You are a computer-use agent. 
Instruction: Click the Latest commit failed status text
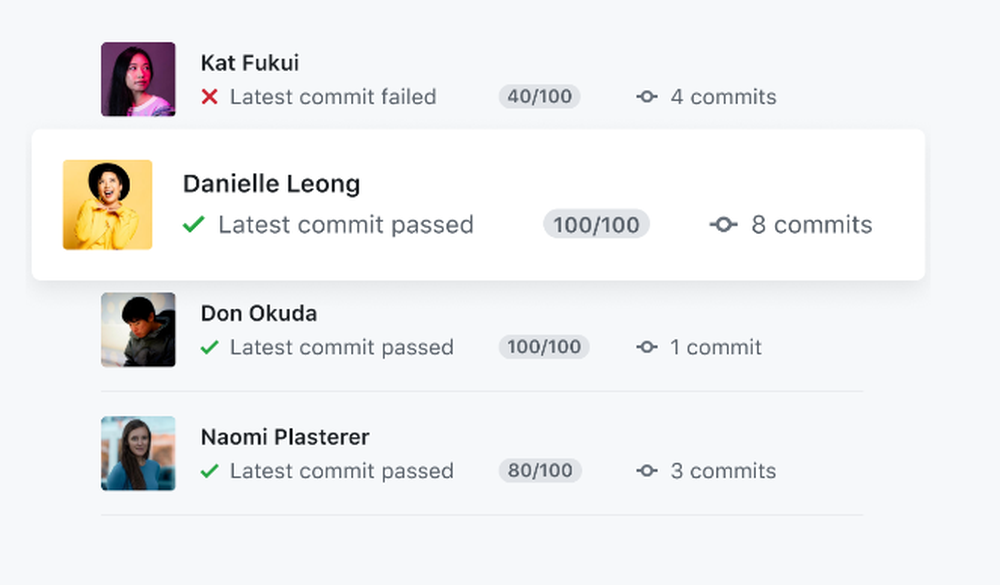pyautogui.click(x=333, y=97)
